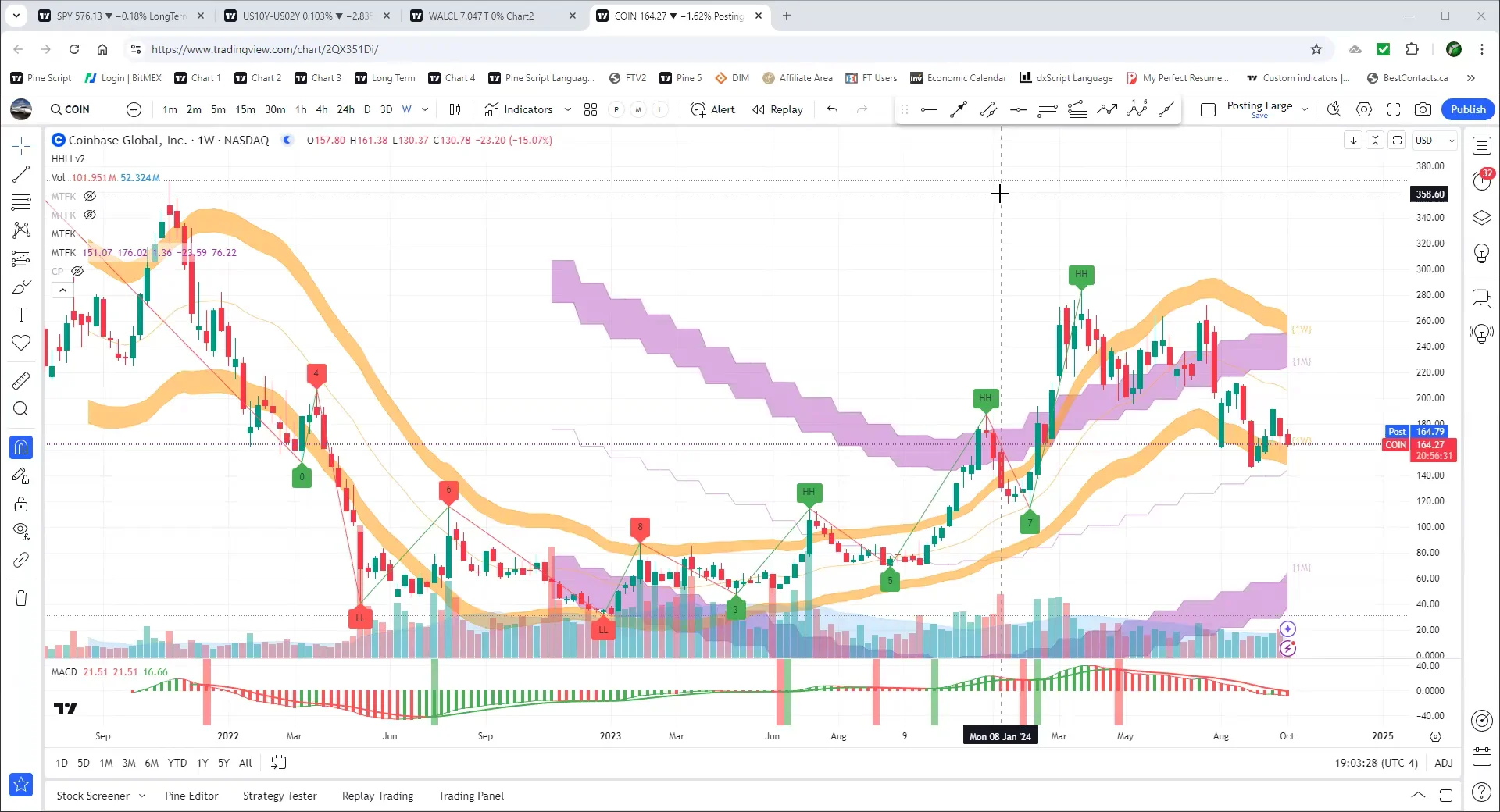The image size is (1500, 812).
Task: Show more bookmarks chevron
Action: [1471, 78]
